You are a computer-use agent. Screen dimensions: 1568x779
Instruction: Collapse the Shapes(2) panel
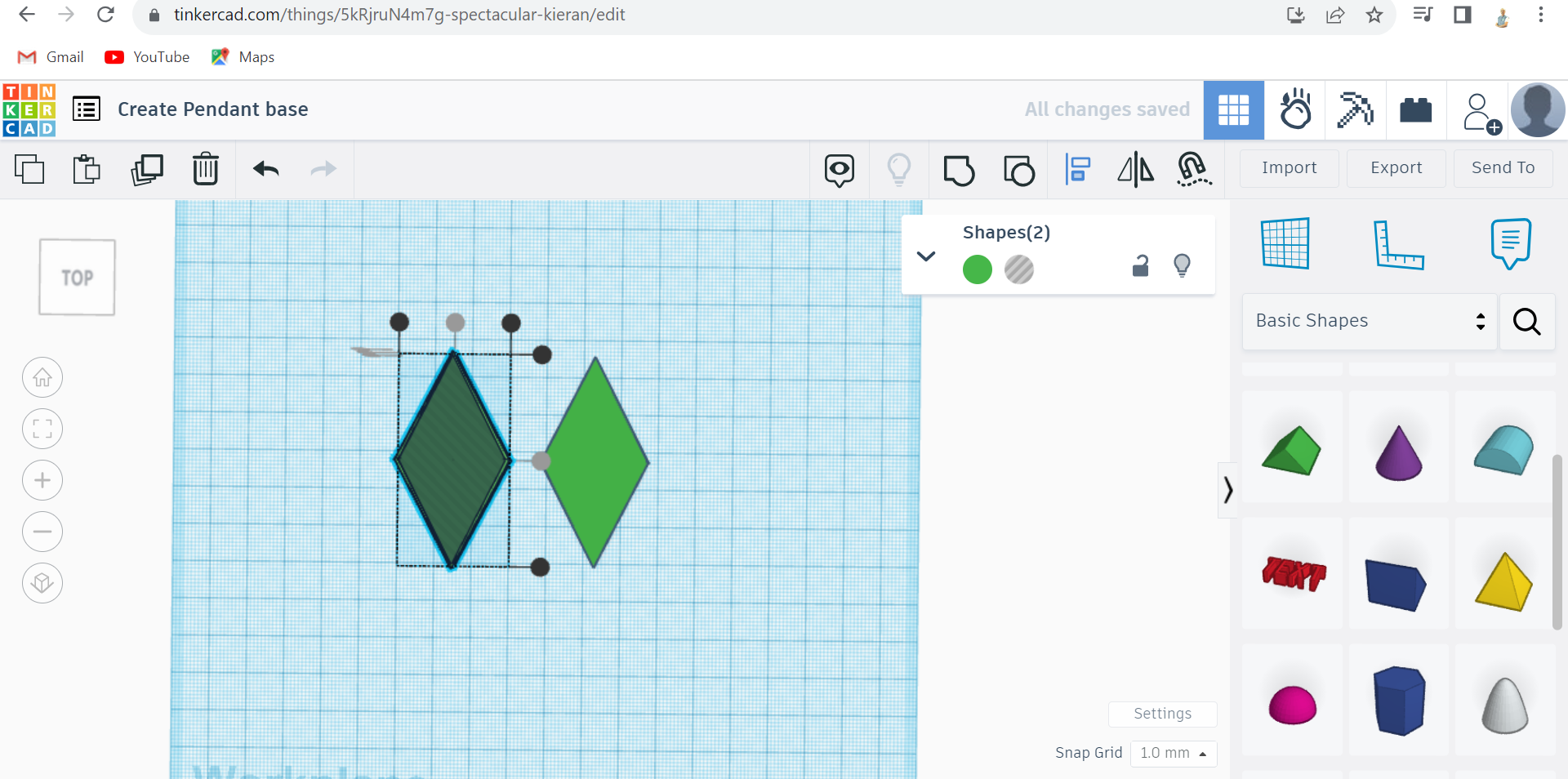pos(926,256)
